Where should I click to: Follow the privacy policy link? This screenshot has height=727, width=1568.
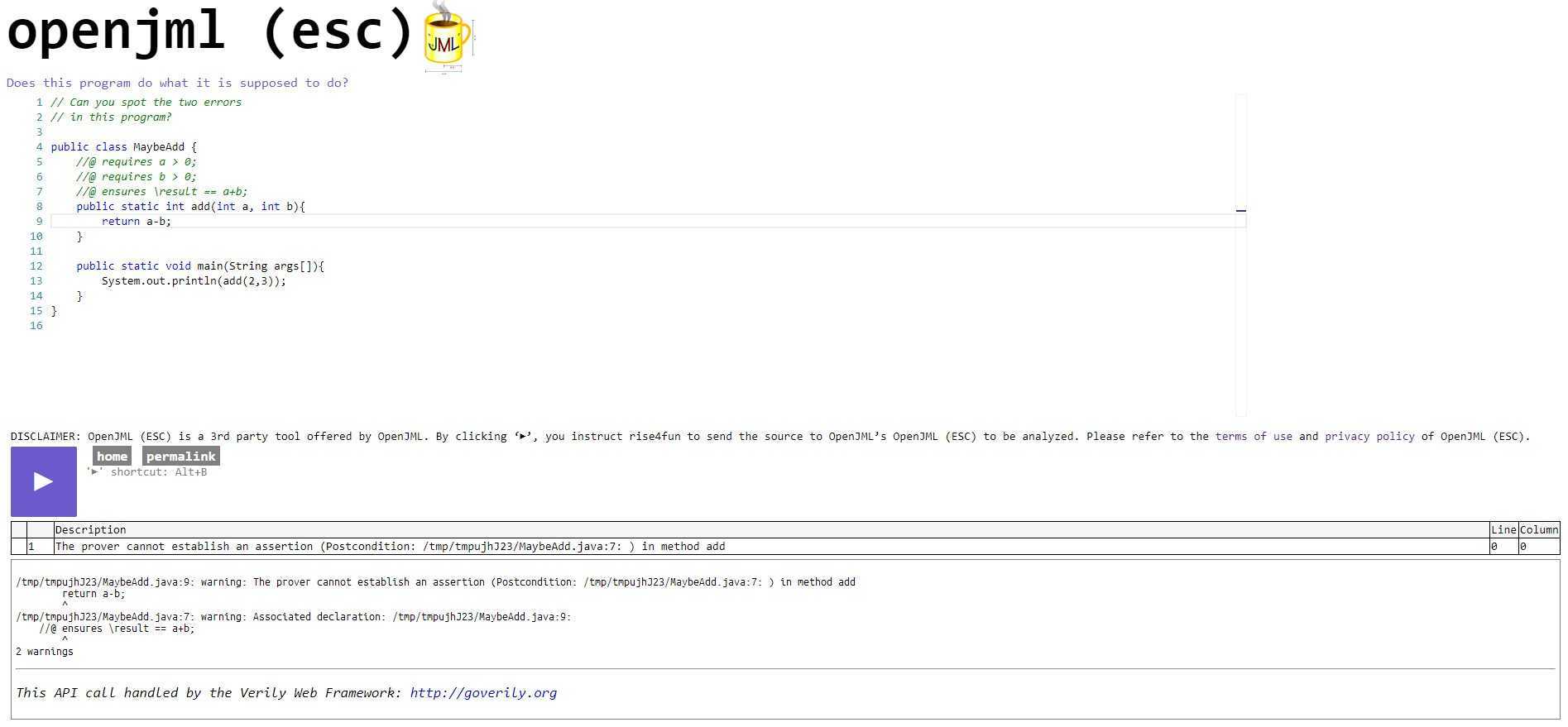(x=1369, y=436)
